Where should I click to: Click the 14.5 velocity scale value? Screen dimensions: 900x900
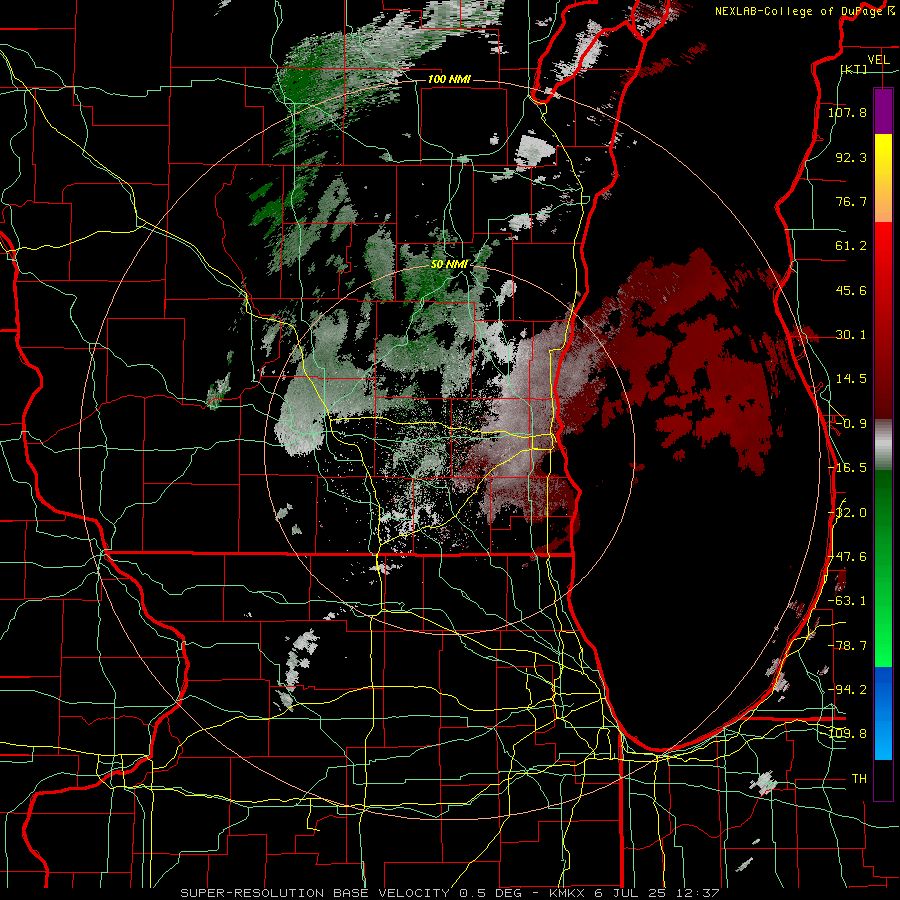pos(851,379)
